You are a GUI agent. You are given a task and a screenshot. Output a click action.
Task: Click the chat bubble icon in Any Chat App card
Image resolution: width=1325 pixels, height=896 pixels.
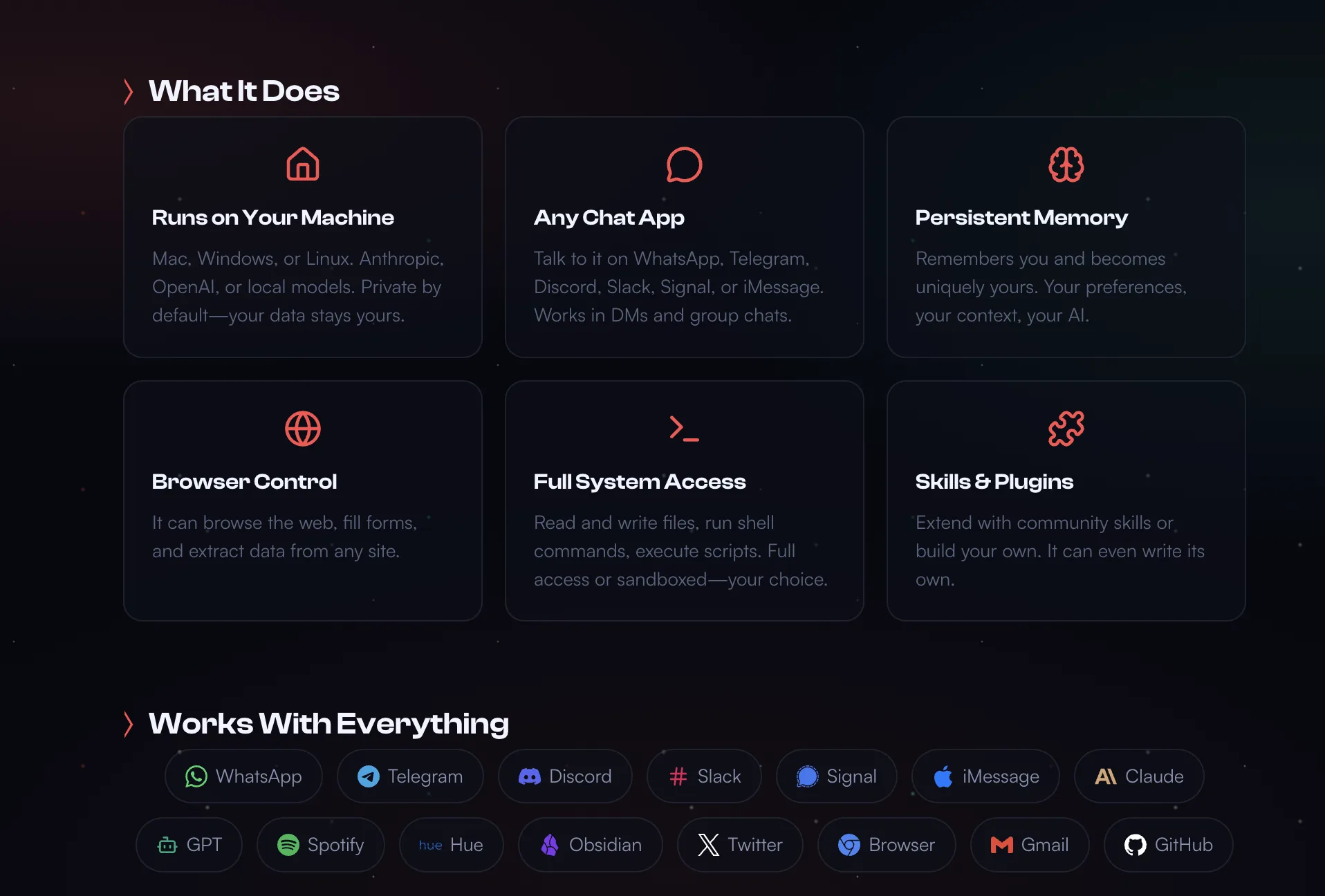[684, 165]
